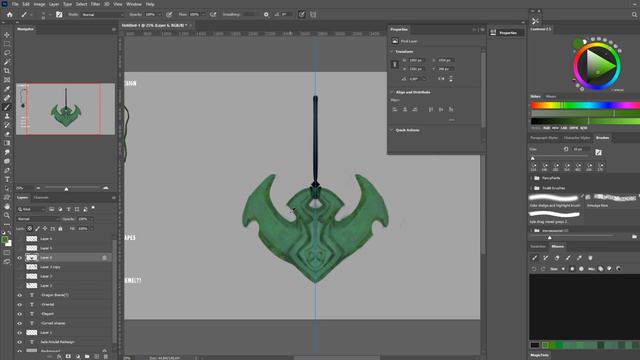This screenshot has width=640, height=360.
Task: Hide Layer 1 via eye icon
Action: pyautogui.click(x=19, y=333)
